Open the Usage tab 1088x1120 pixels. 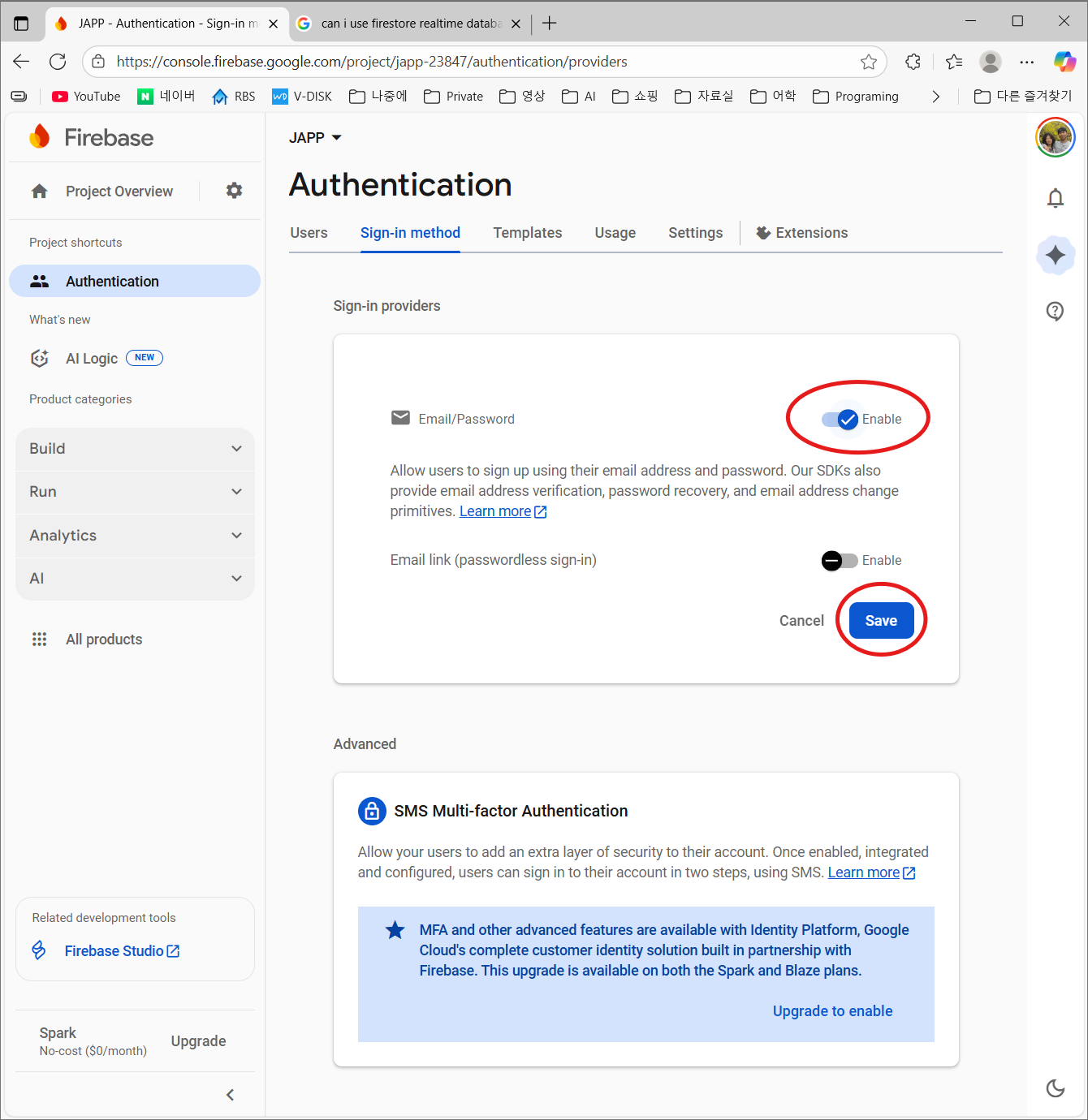point(615,233)
